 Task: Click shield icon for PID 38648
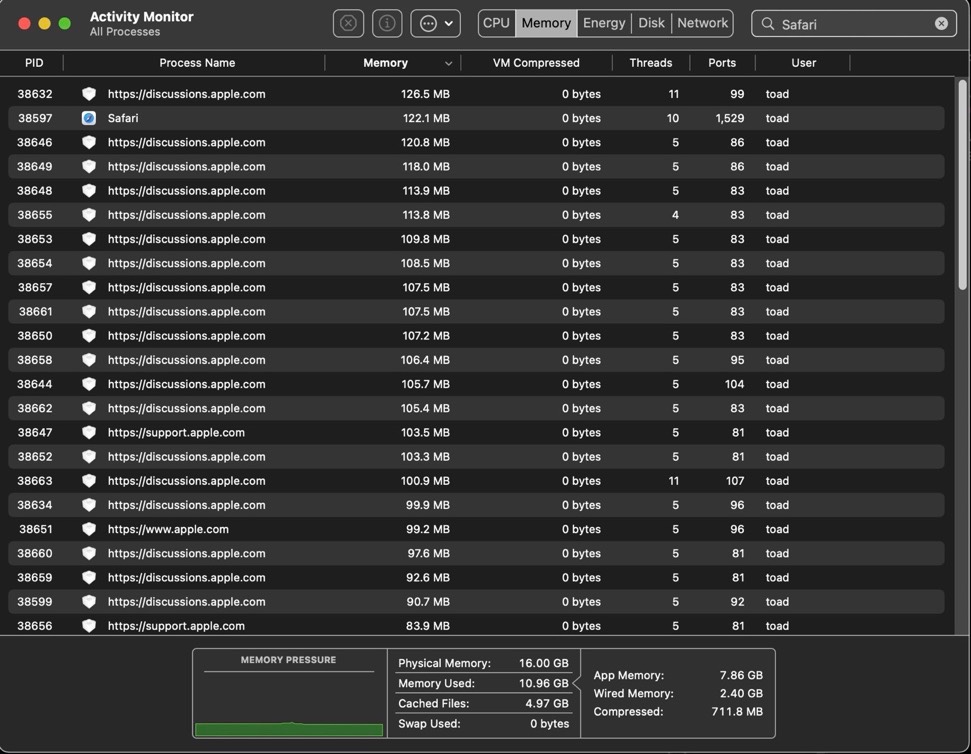point(89,190)
